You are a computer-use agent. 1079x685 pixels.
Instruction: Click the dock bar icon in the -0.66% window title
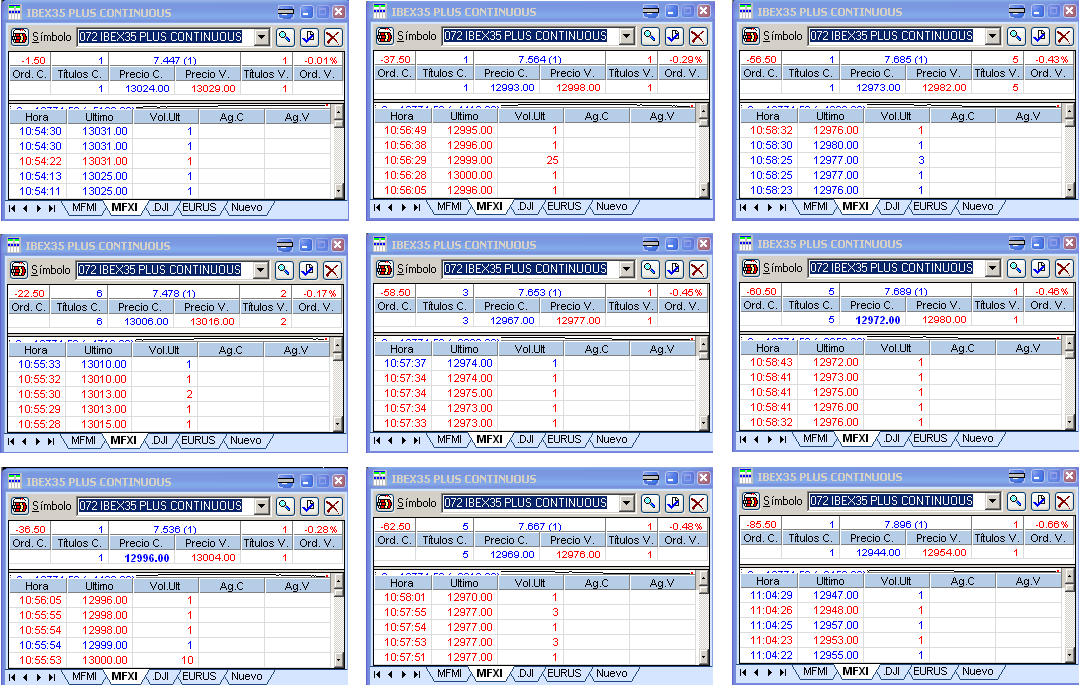pyautogui.click(x=1016, y=476)
